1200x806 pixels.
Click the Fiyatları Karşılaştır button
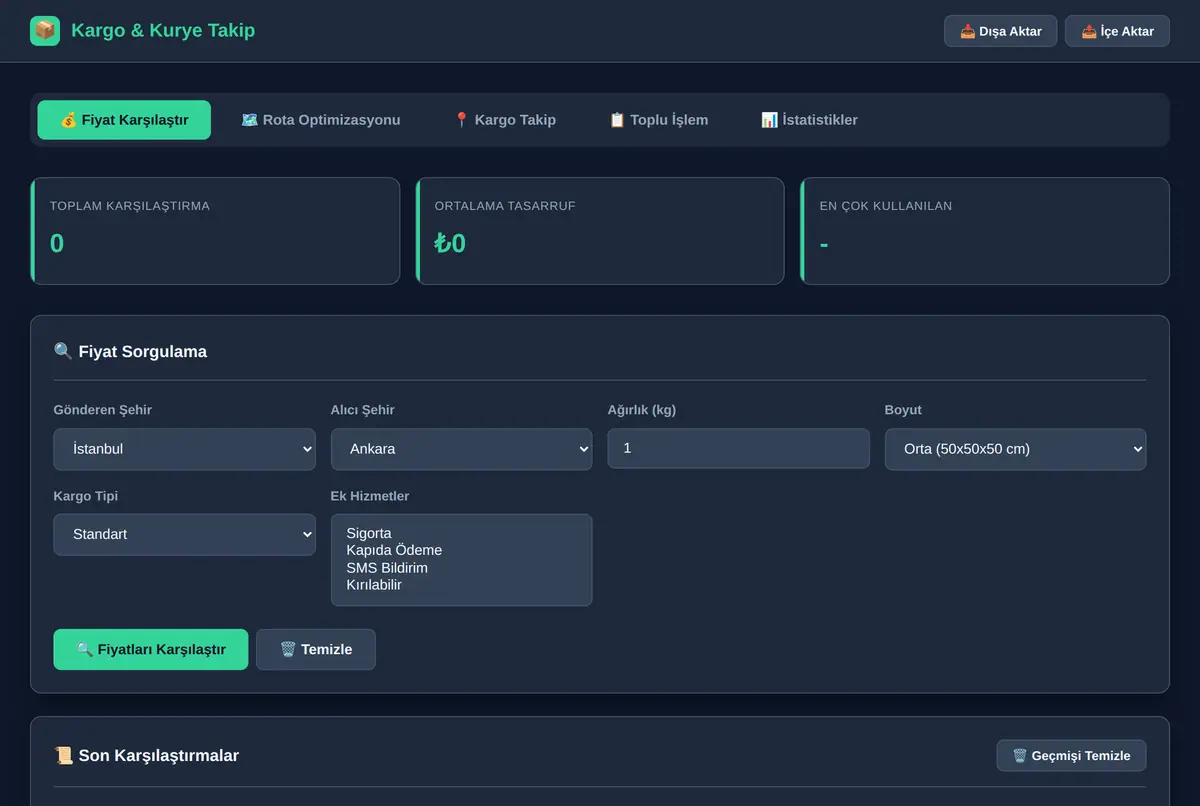tap(150, 649)
